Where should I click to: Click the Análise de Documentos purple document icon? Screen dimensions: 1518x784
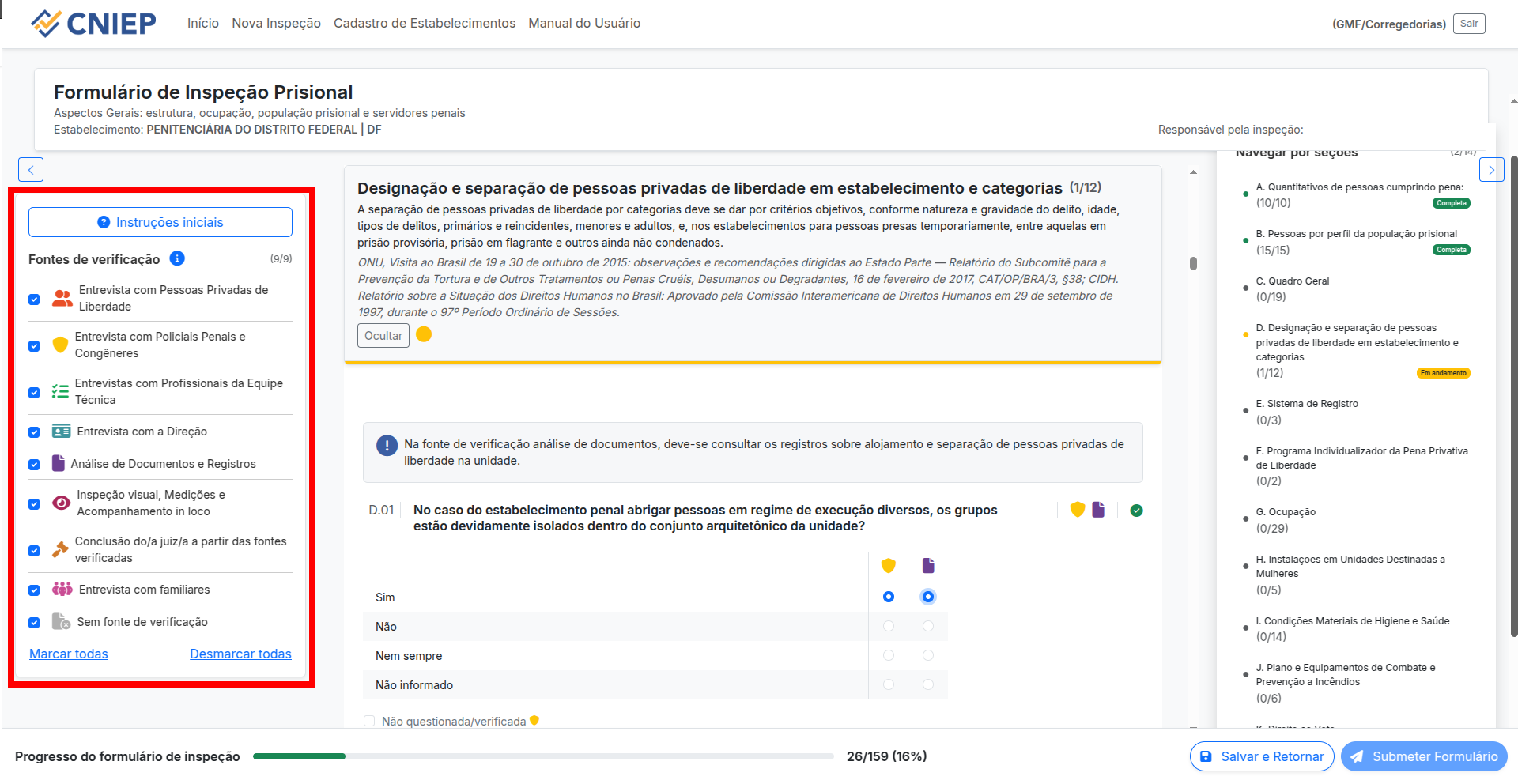coord(59,463)
